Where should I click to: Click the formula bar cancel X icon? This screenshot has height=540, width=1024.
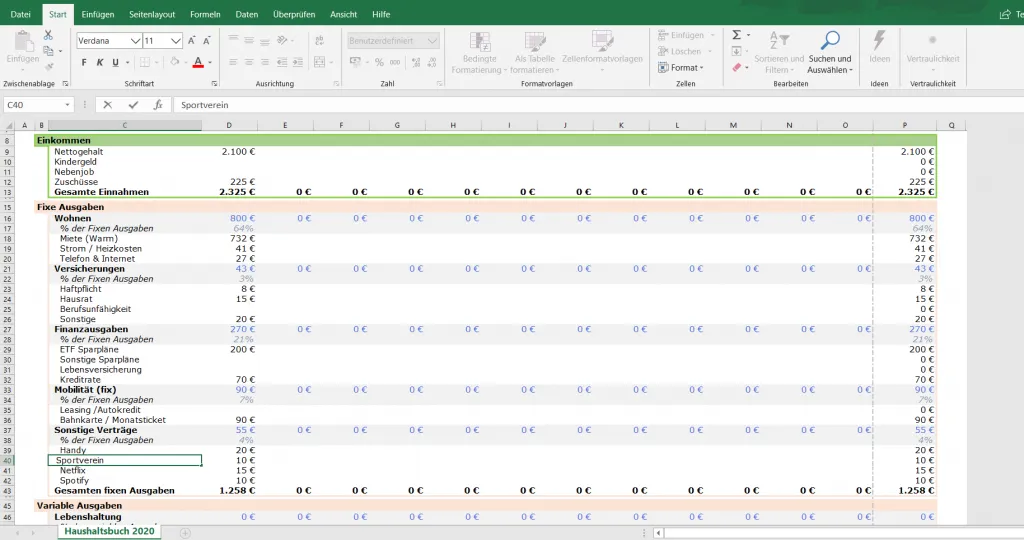[x=108, y=104]
